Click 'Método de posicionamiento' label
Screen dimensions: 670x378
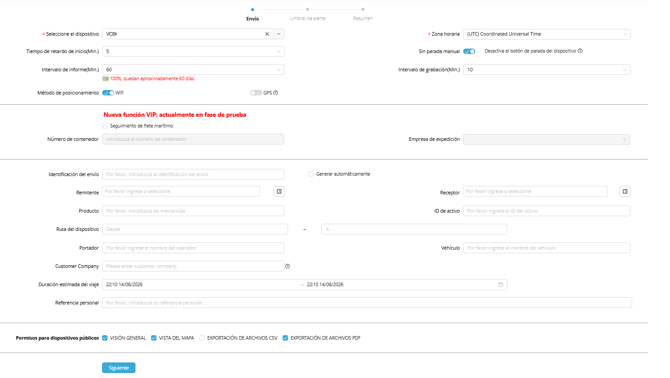pos(68,93)
